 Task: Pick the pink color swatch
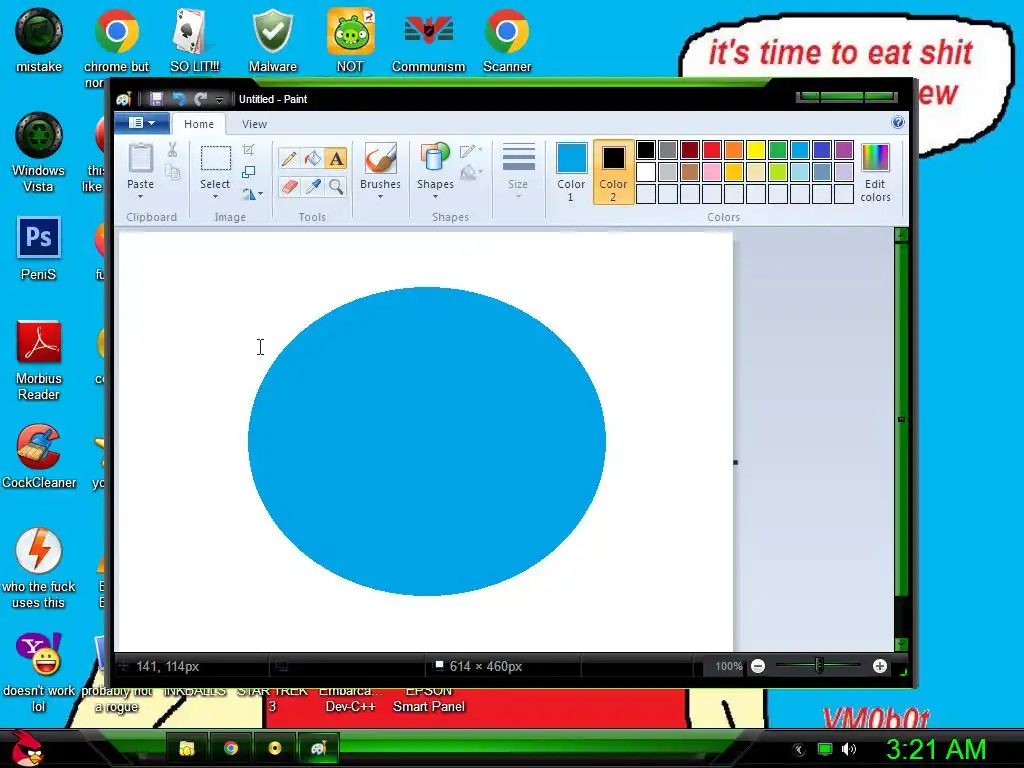tap(712, 172)
